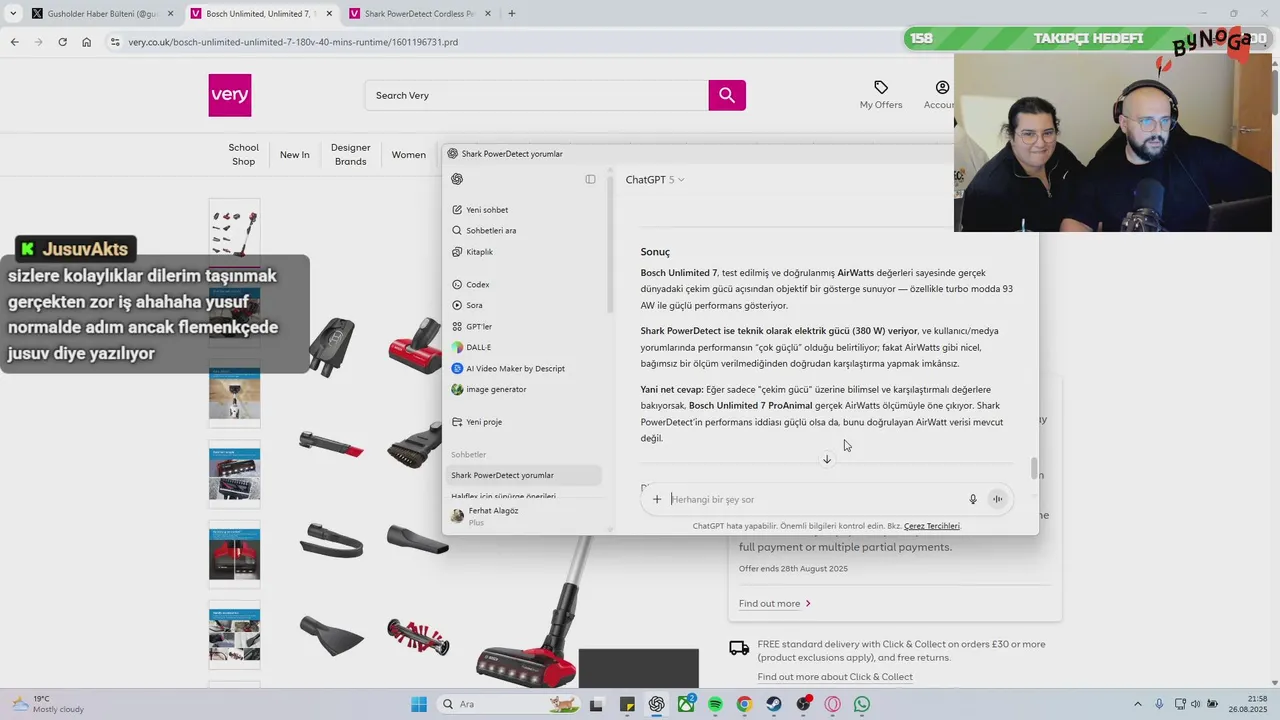The width and height of the screenshot is (1280, 720).
Task: Jump to latest message via down arrow
Action: (827, 459)
